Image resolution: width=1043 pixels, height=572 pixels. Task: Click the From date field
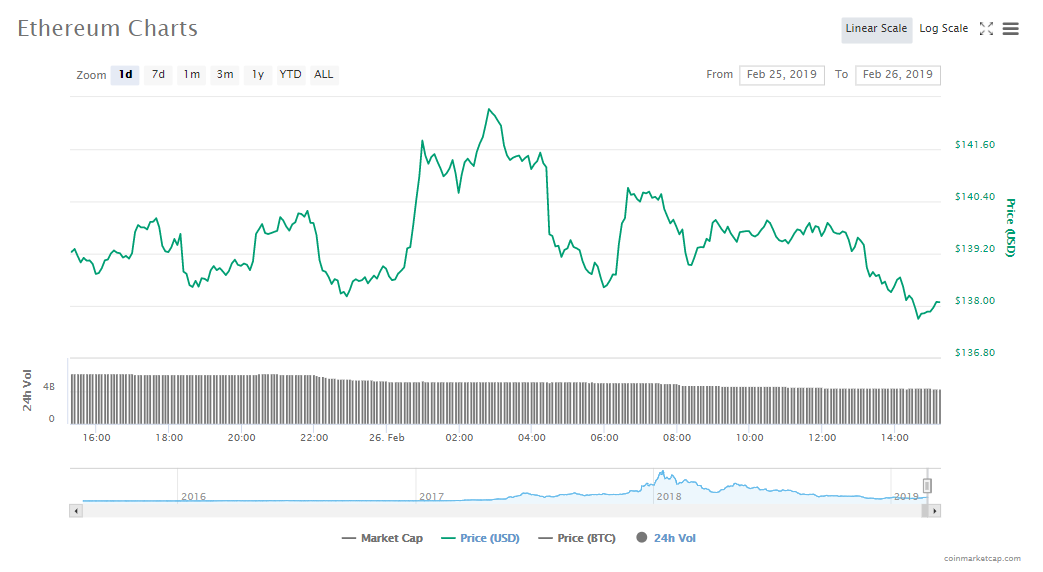pos(781,75)
